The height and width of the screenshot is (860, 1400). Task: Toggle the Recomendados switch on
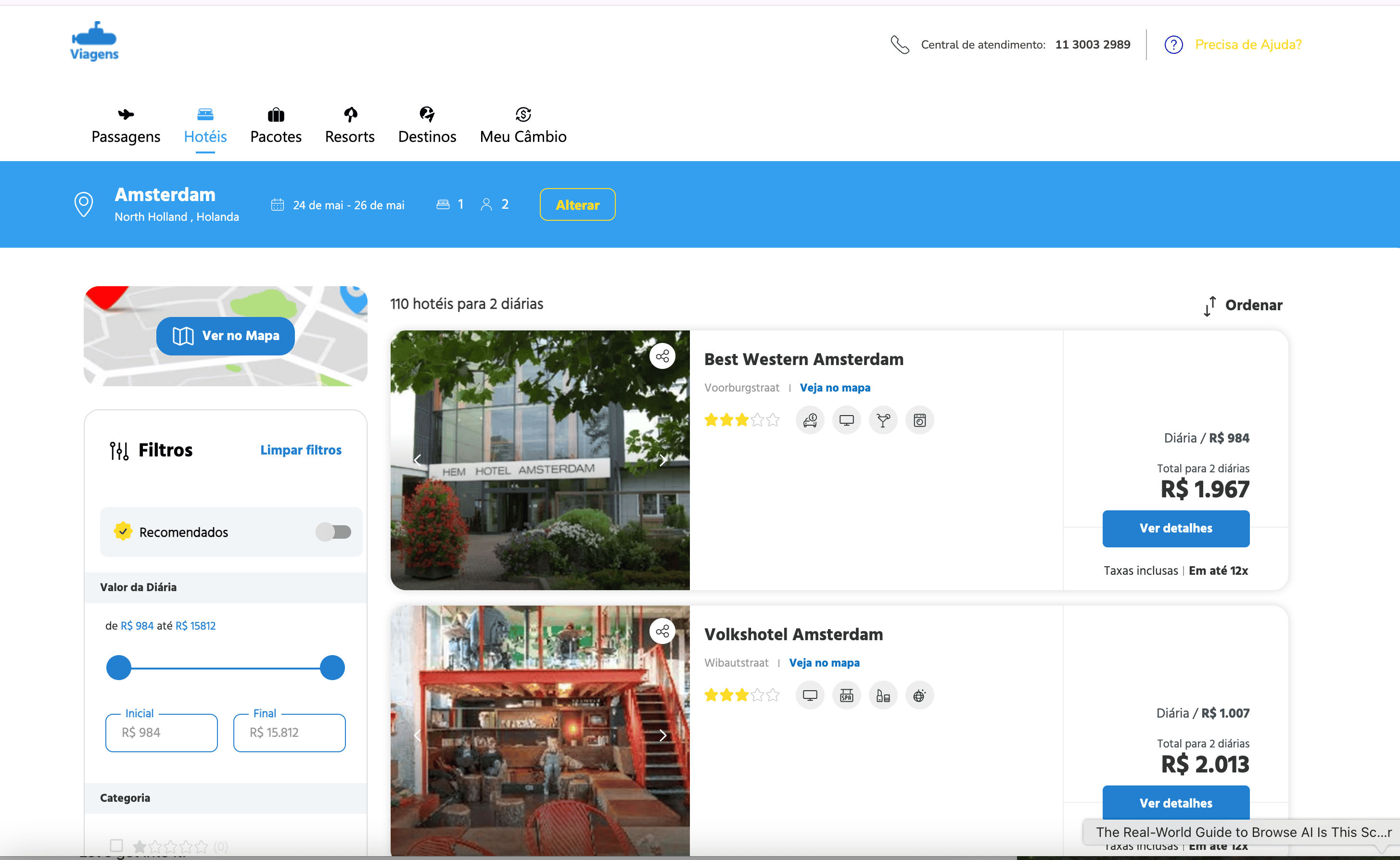(334, 532)
